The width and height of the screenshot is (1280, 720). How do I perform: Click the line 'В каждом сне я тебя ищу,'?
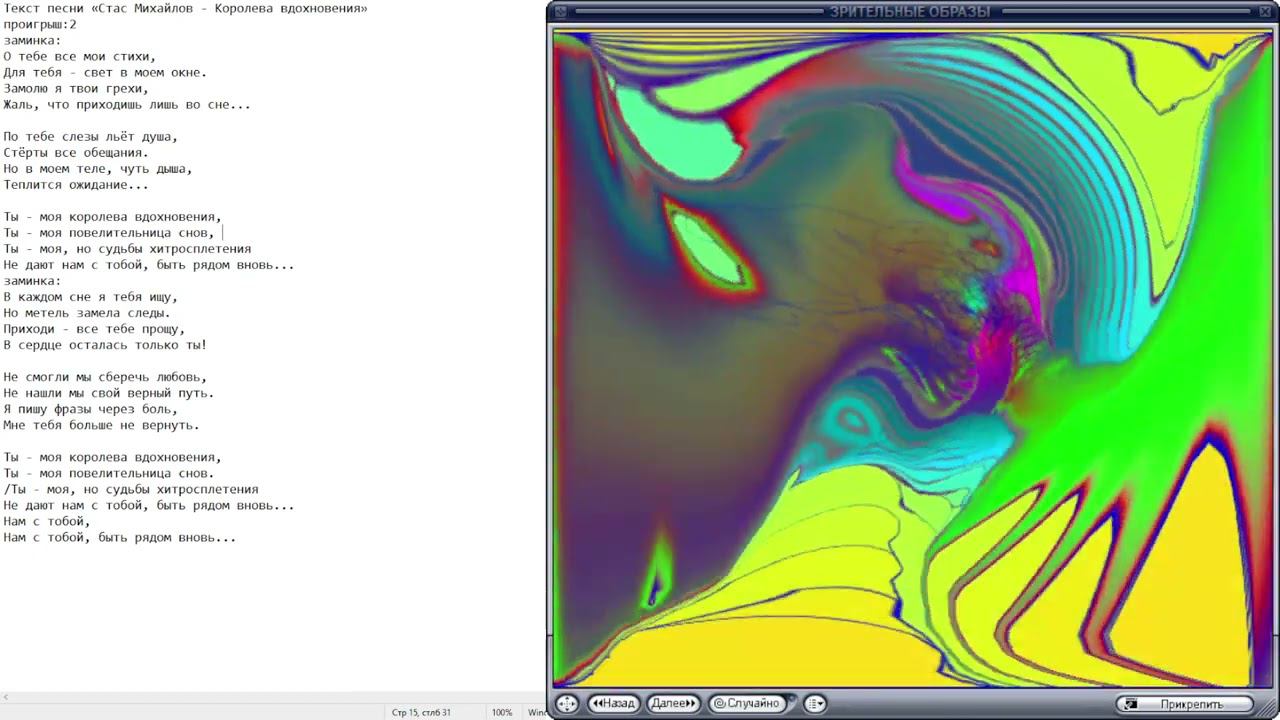pos(91,296)
